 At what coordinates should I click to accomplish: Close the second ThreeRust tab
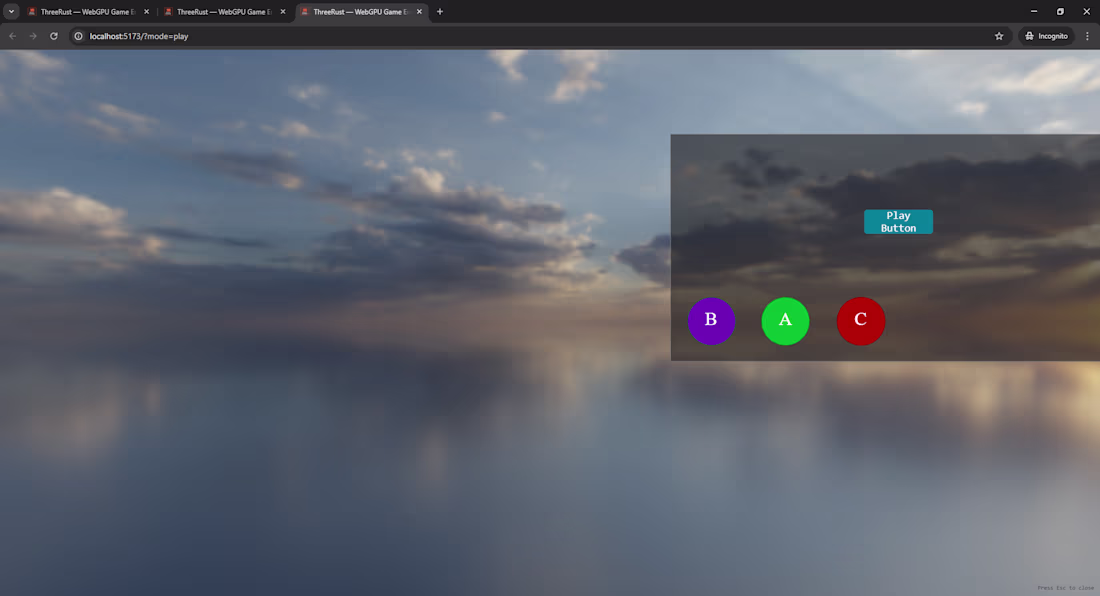[x=283, y=12]
